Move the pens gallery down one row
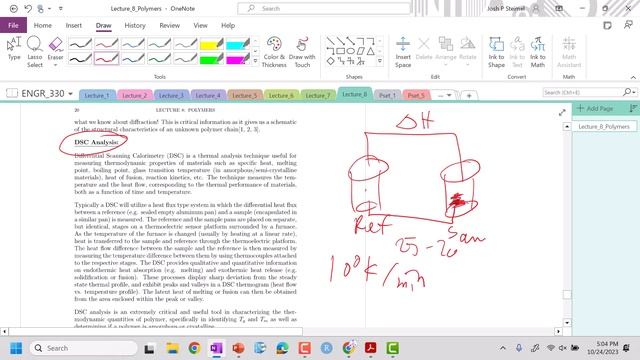 [256, 51]
